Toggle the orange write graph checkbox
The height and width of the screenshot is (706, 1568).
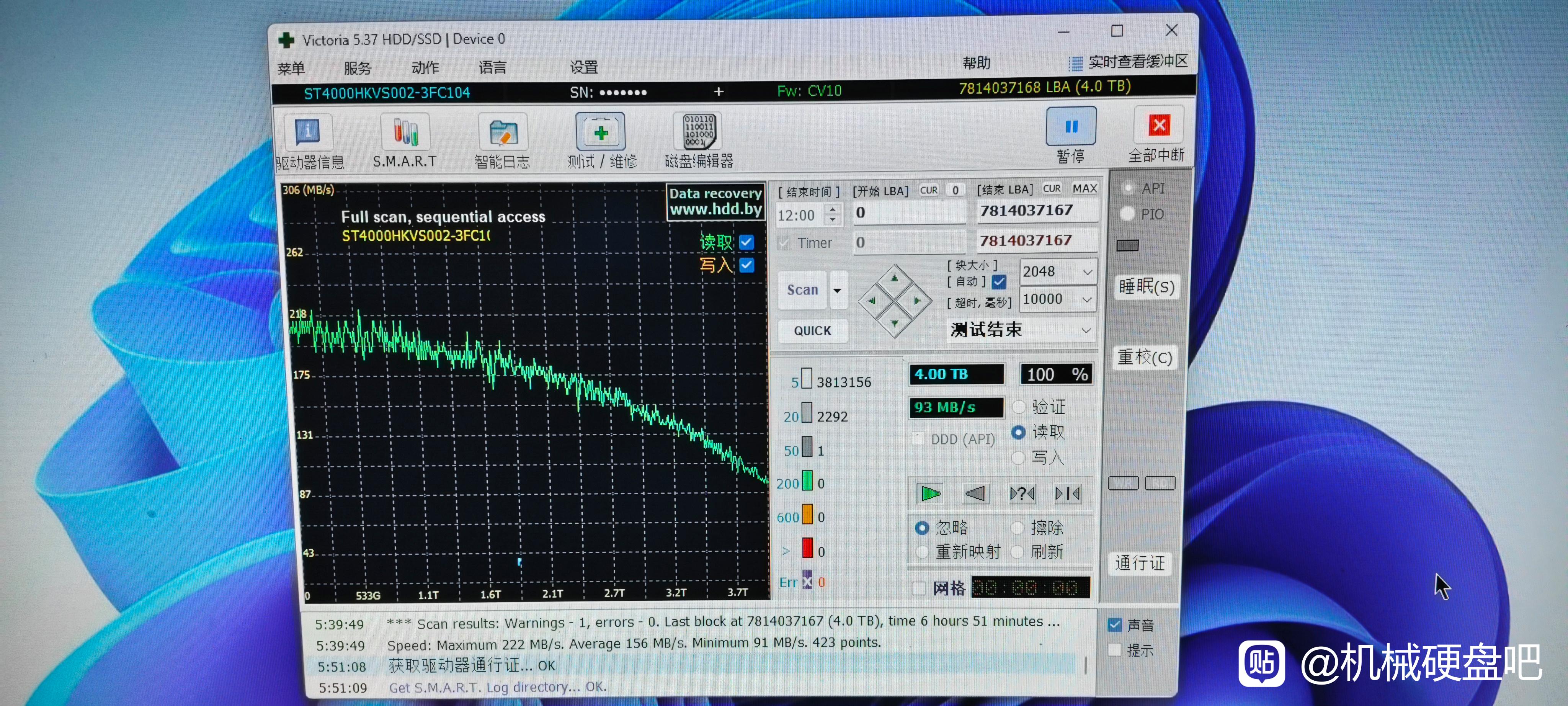click(x=747, y=265)
